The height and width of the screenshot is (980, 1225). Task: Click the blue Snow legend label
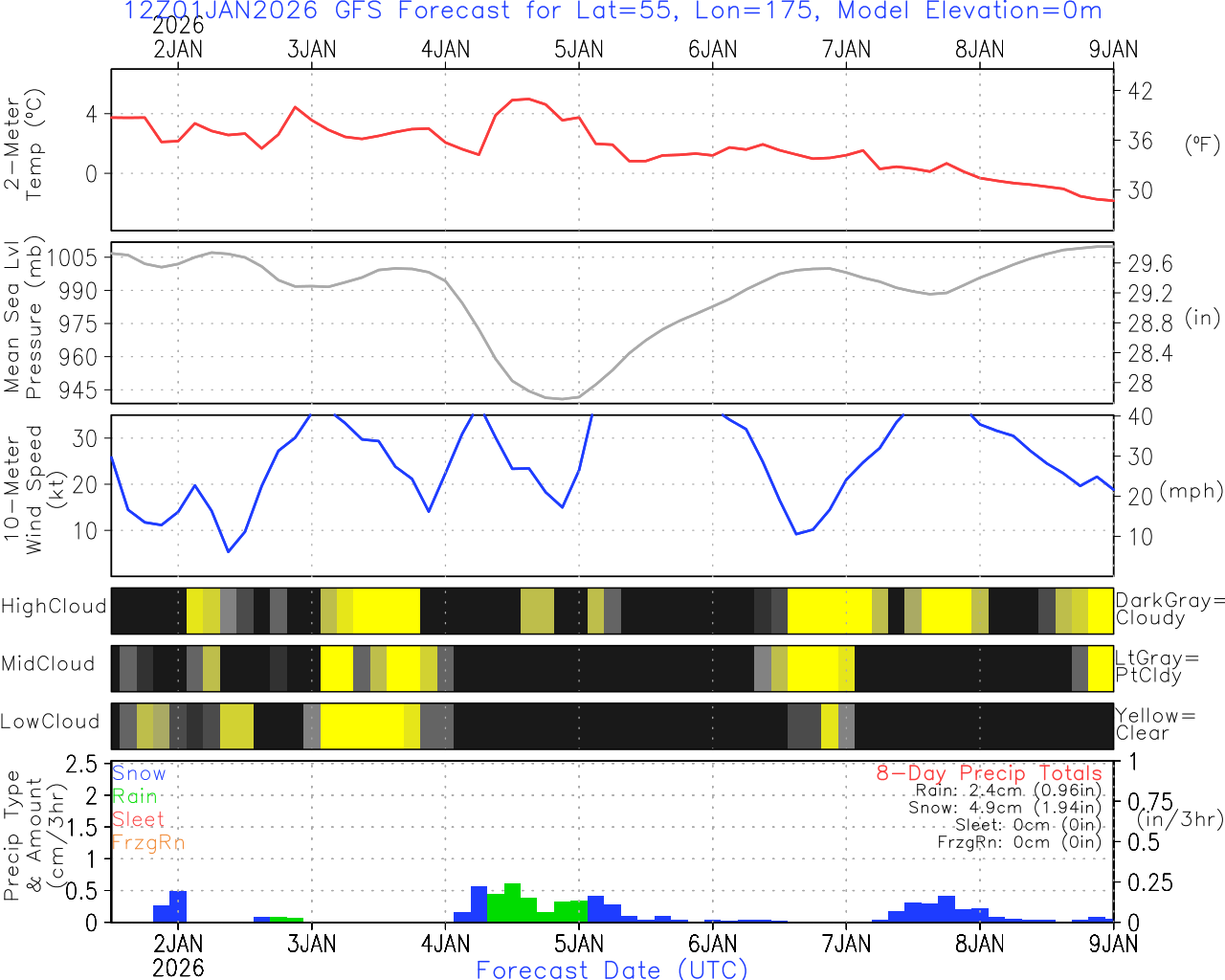(139, 773)
